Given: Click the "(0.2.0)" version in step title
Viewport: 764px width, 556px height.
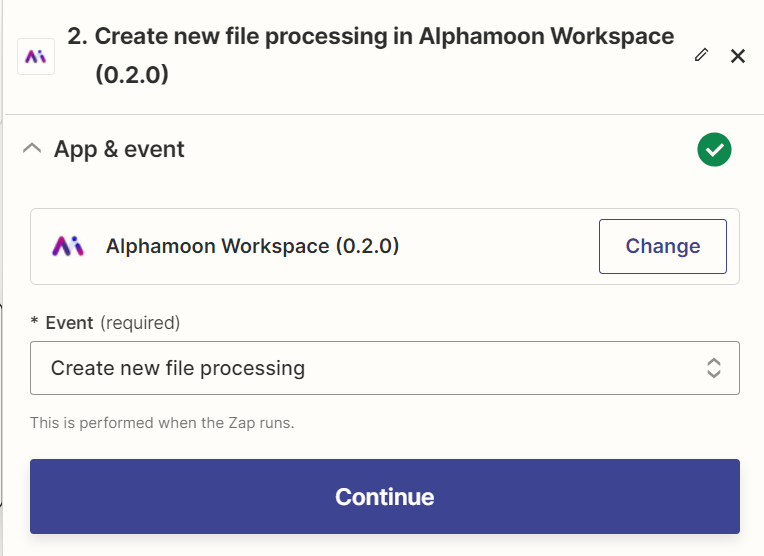Looking at the screenshot, I should pyautogui.click(x=131, y=75).
